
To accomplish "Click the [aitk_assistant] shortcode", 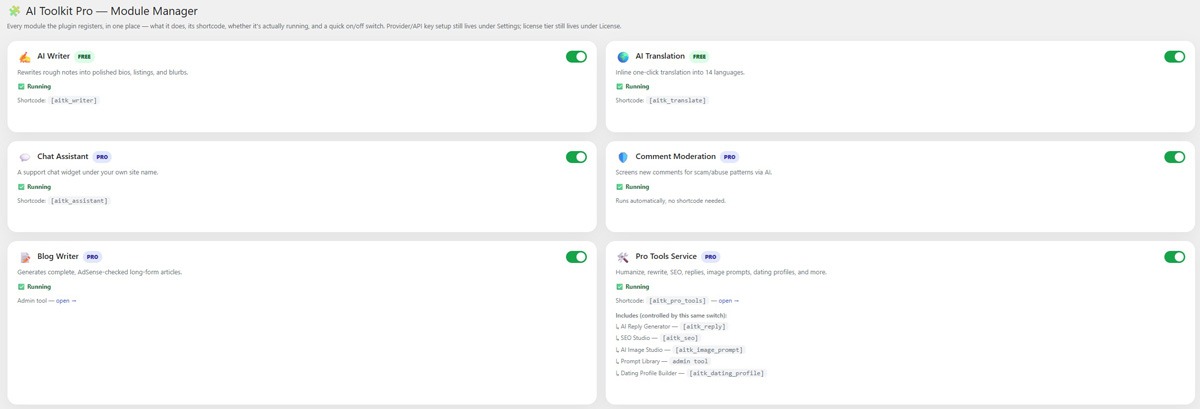I will click(x=79, y=200).
